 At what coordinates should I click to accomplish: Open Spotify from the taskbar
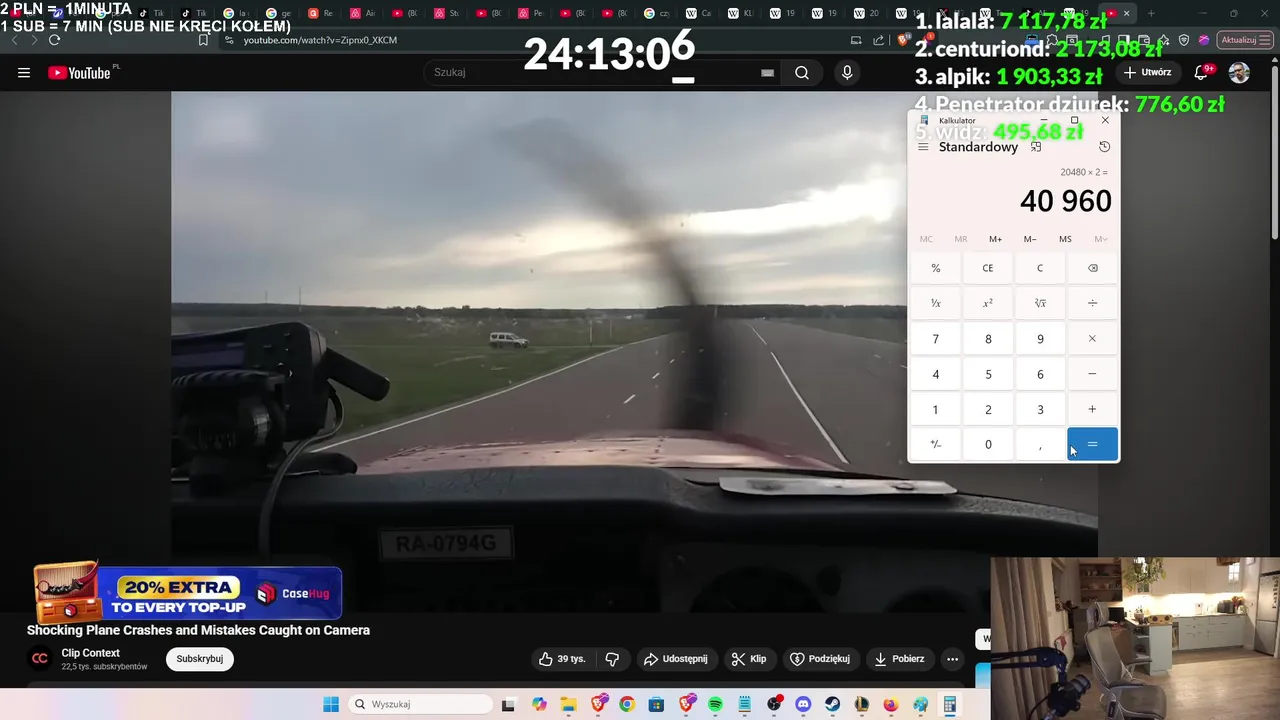point(715,704)
